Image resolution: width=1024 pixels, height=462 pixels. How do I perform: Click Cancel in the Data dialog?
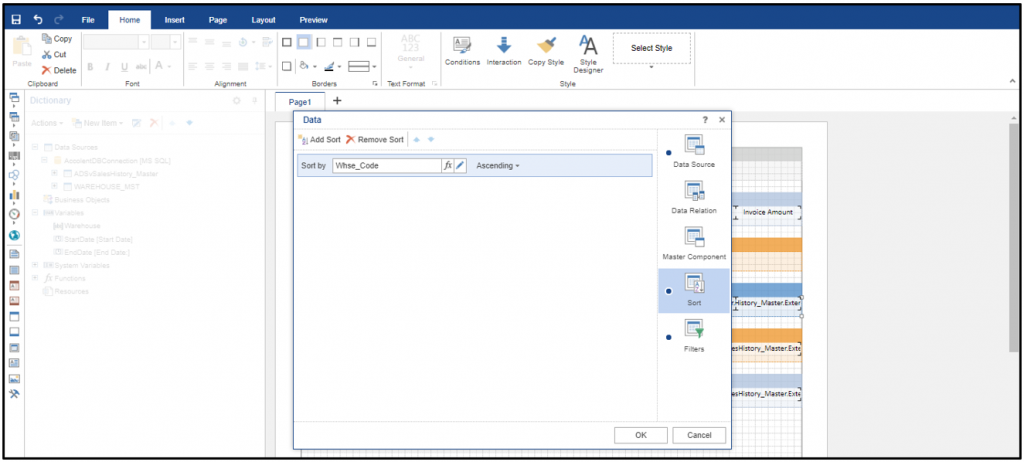pyautogui.click(x=699, y=435)
